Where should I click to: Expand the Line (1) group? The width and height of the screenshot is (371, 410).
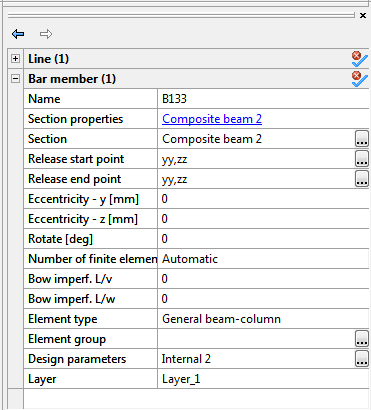[x=15, y=59]
